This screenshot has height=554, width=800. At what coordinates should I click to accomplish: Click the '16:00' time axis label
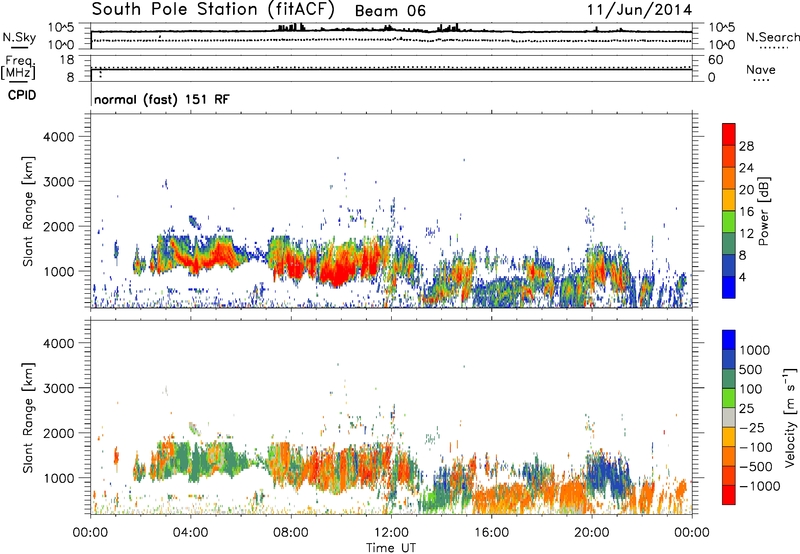click(x=491, y=533)
